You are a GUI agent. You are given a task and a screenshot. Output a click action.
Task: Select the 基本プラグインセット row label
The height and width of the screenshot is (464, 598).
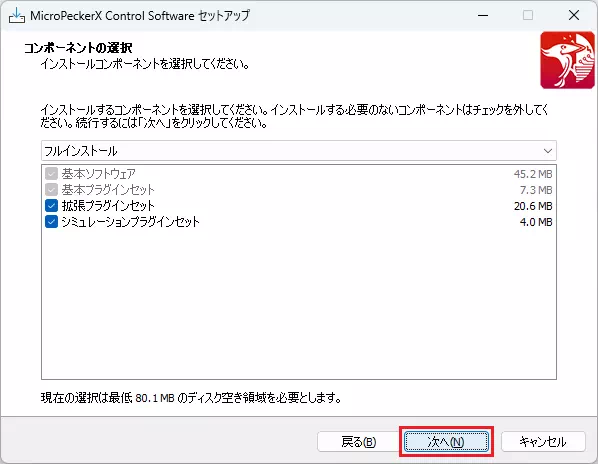(x=108, y=189)
